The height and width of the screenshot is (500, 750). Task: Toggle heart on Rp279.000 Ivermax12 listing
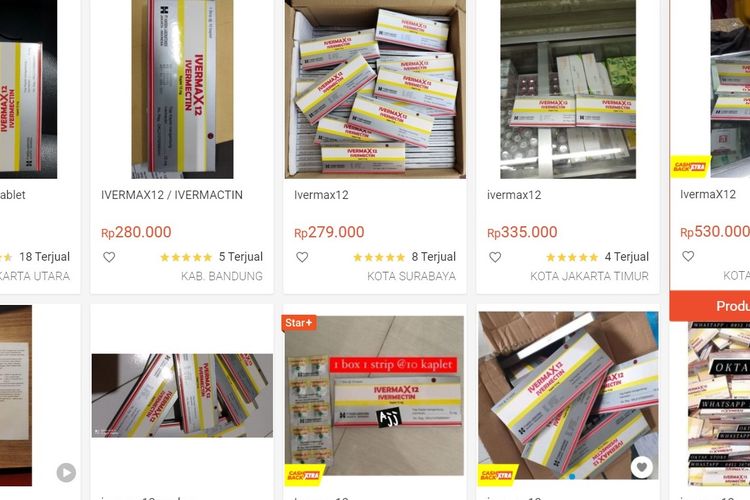(x=302, y=257)
